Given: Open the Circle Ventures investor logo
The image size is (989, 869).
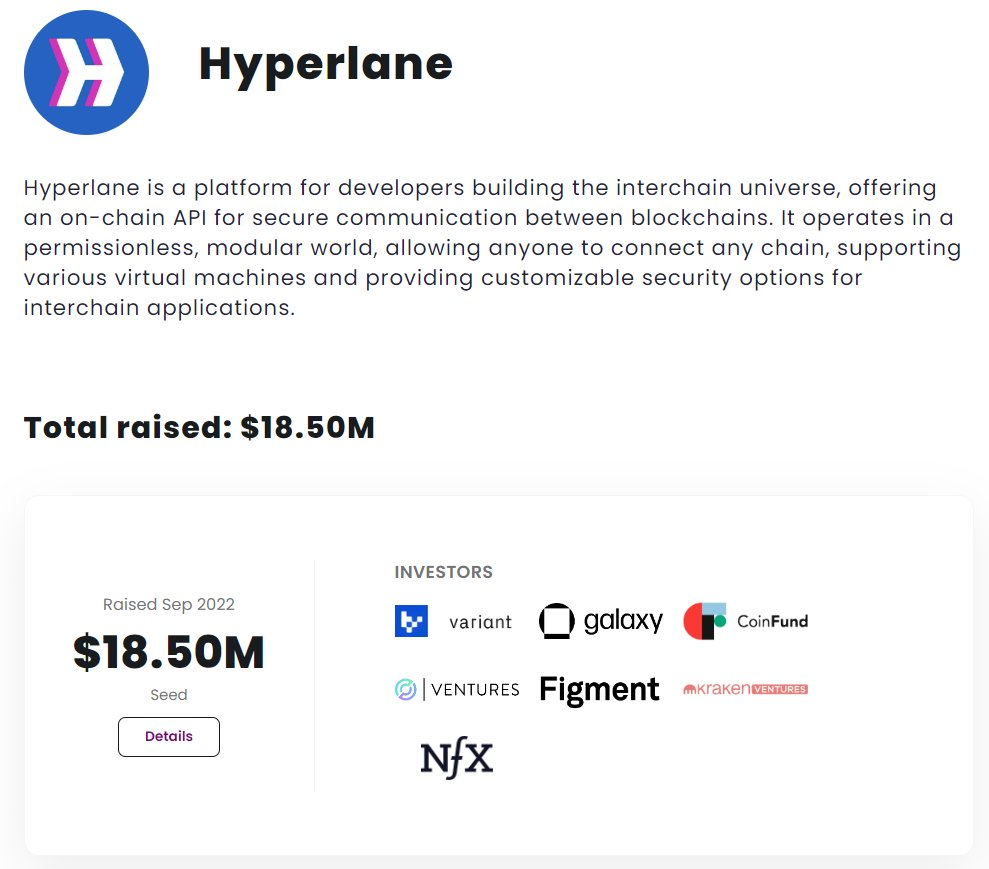Looking at the screenshot, I should 457,689.
